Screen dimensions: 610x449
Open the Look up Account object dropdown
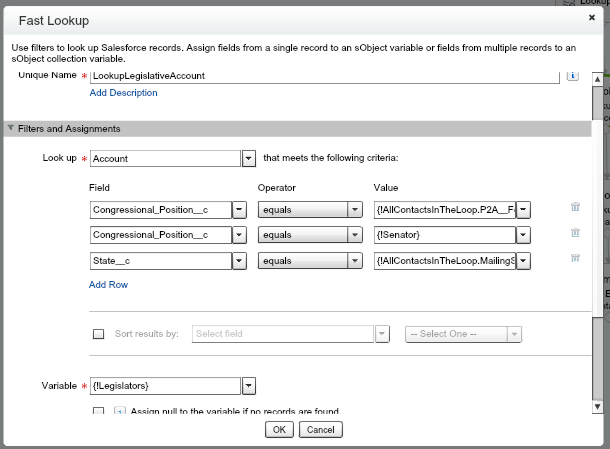point(248,158)
